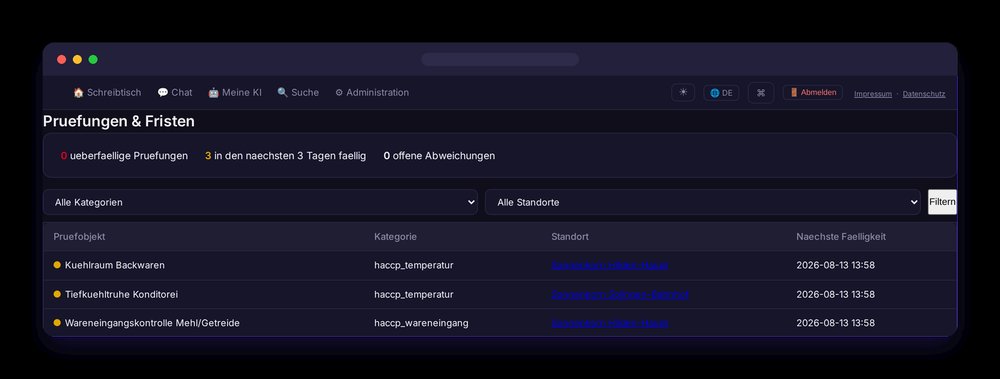Viewport: 1000px width, 379px height.
Task: Open the Standort link for Kuehlraum Backwaren
Action: [609, 265]
